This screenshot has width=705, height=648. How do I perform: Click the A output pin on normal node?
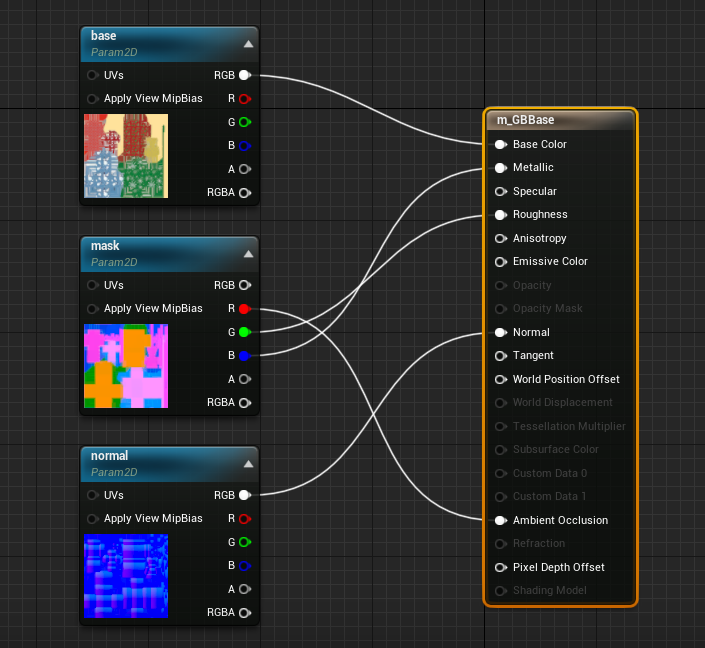tap(245, 589)
